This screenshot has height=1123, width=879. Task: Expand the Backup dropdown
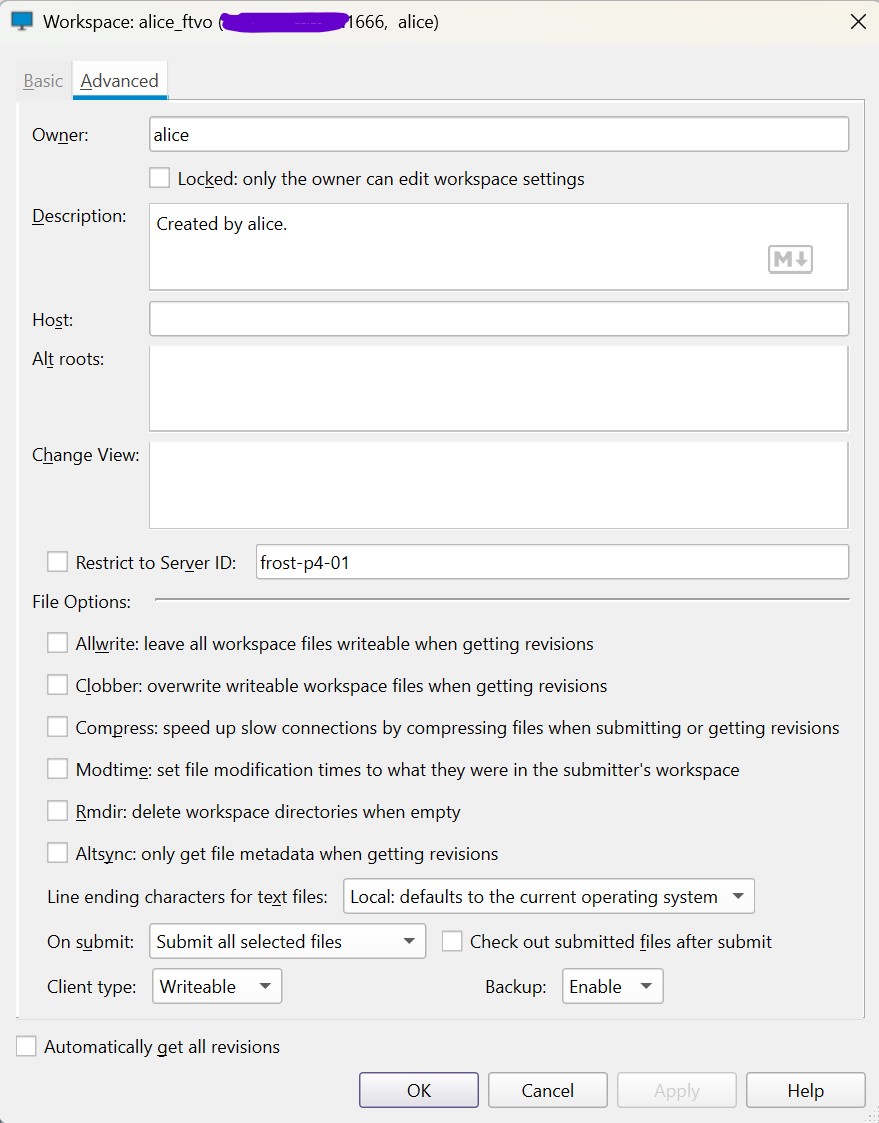[x=612, y=987]
